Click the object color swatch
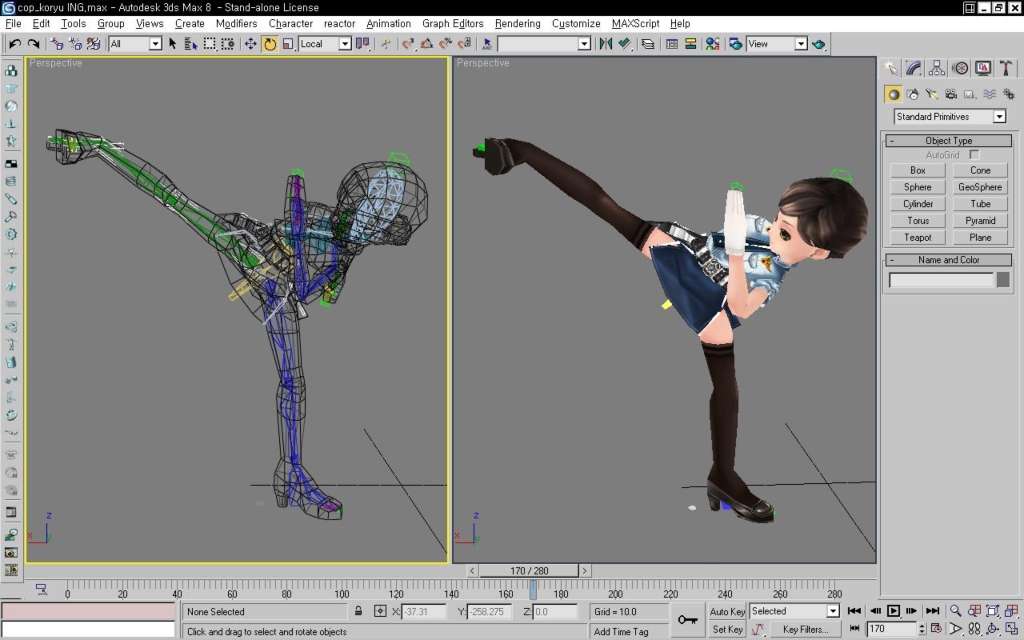 [x=1003, y=280]
